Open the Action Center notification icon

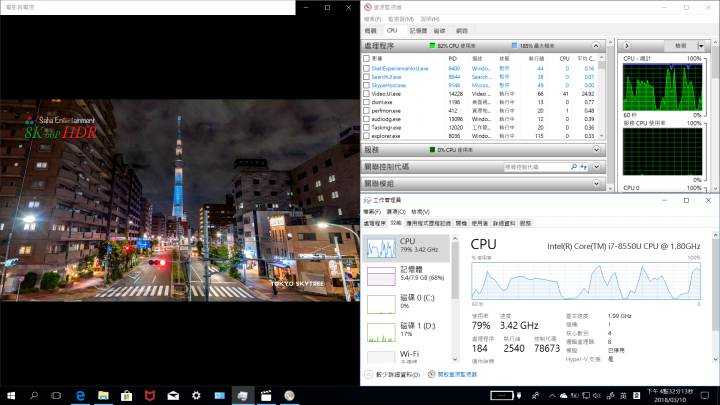point(705,395)
